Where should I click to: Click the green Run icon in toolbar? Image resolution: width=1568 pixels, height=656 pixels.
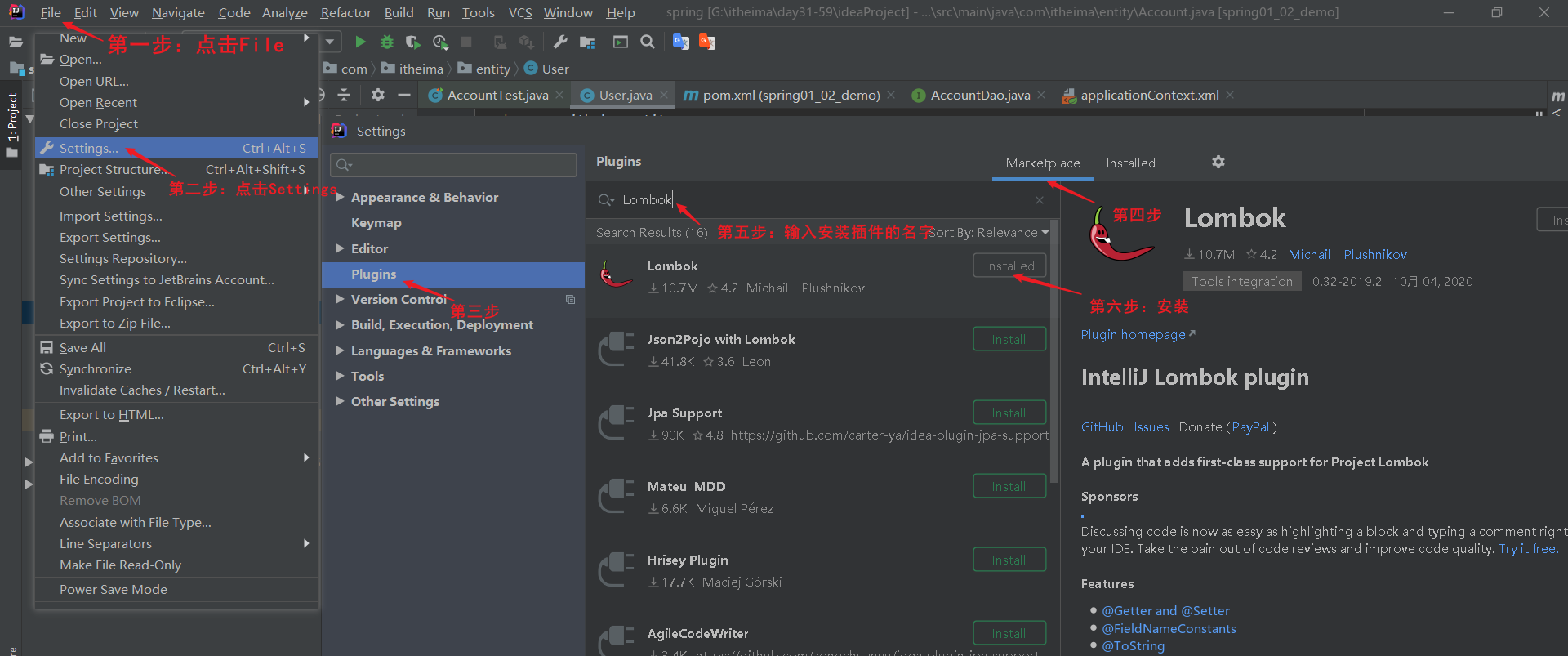pyautogui.click(x=360, y=42)
